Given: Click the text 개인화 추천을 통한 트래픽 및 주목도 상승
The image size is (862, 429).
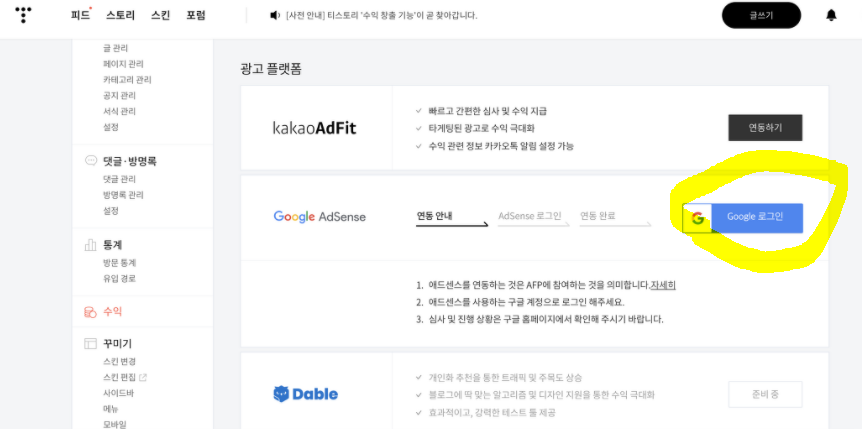Looking at the screenshot, I should (x=505, y=378).
